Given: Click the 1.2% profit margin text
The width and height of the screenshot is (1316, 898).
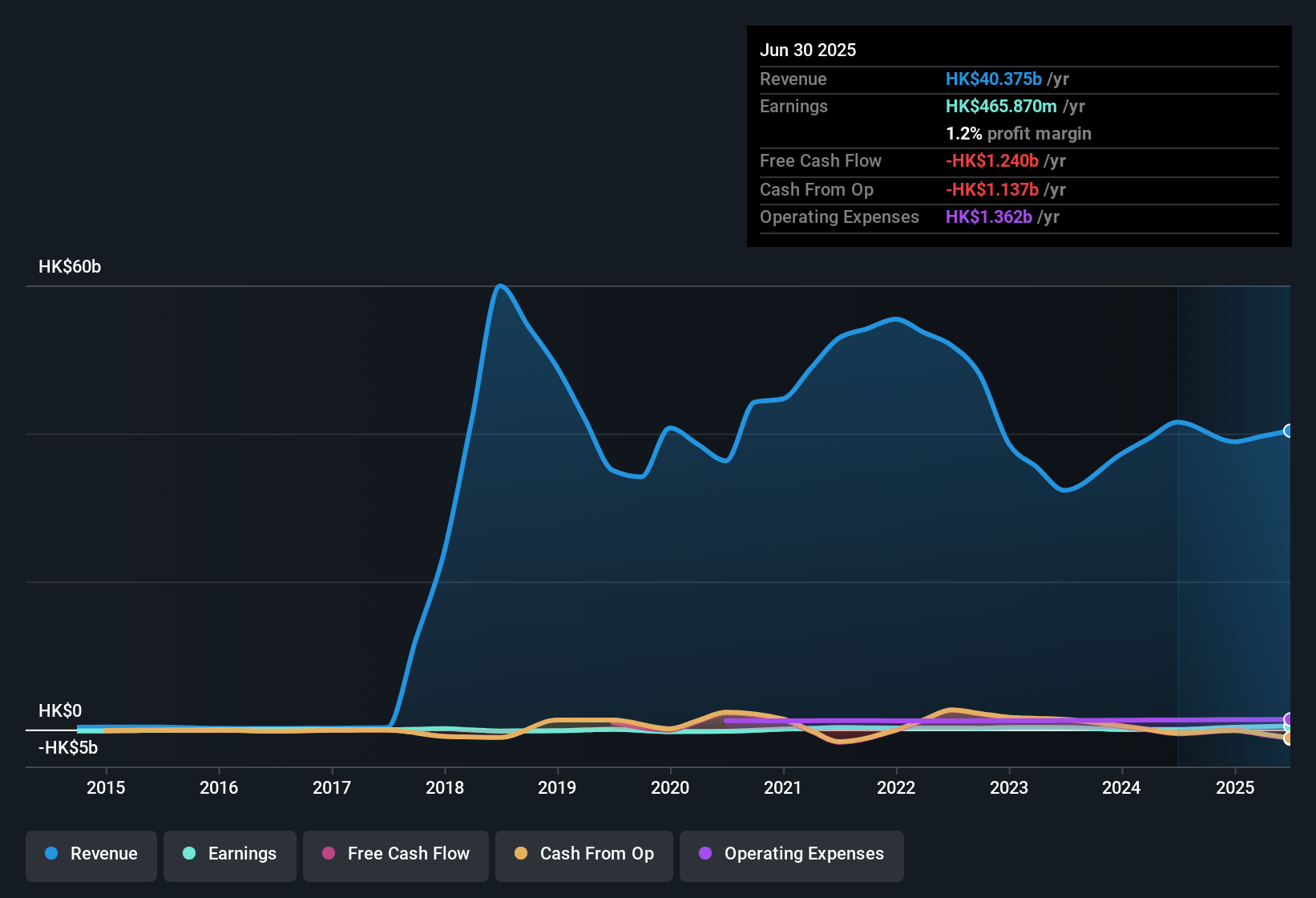Looking at the screenshot, I should click(x=1018, y=134).
